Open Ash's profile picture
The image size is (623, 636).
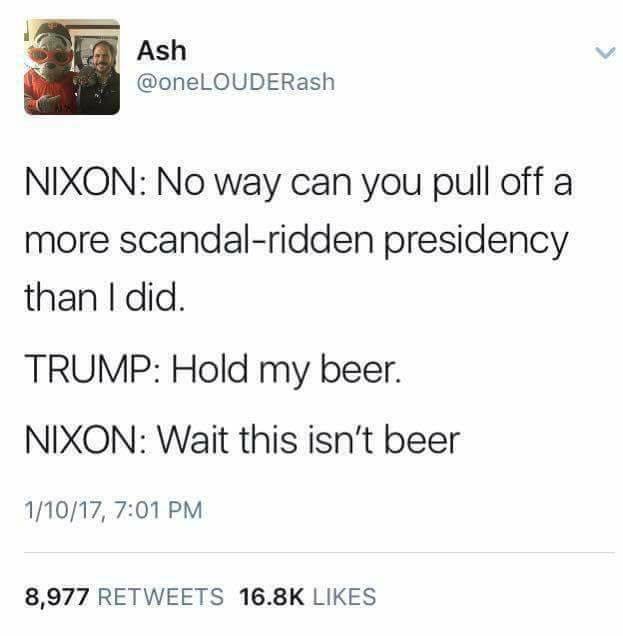pos(72,67)
